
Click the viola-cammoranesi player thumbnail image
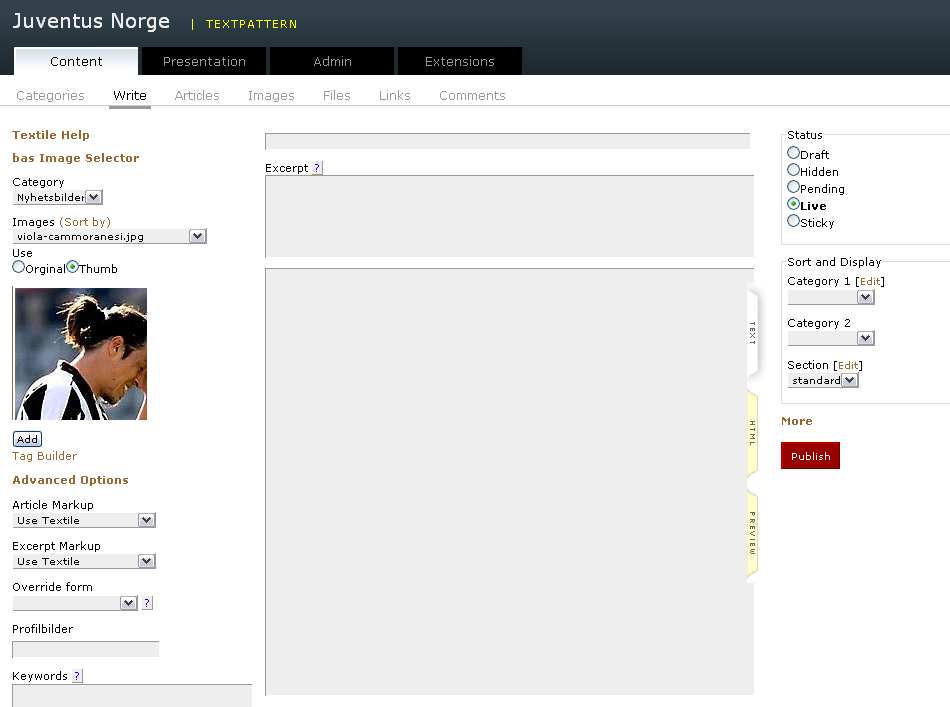(x=81, y=354)
